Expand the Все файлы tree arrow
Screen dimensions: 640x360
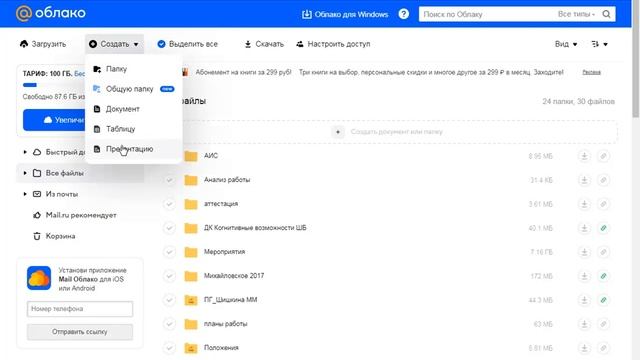point(25,173)
